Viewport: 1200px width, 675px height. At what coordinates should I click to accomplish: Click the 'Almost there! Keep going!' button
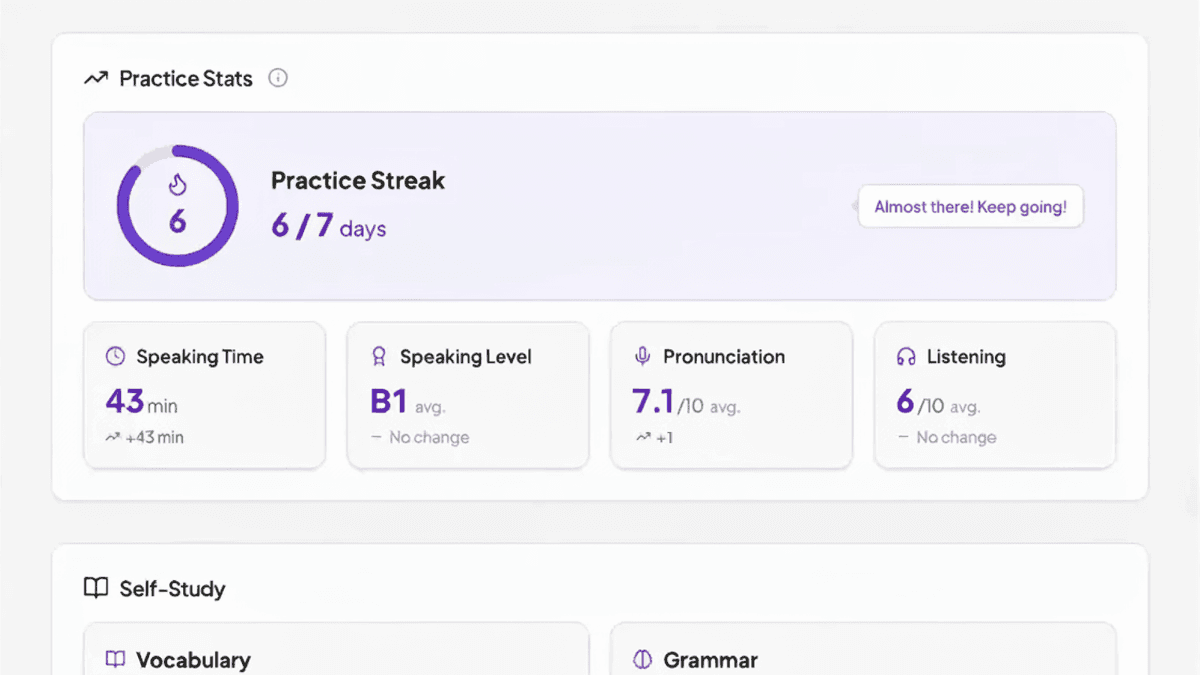(x=970, y=206)
